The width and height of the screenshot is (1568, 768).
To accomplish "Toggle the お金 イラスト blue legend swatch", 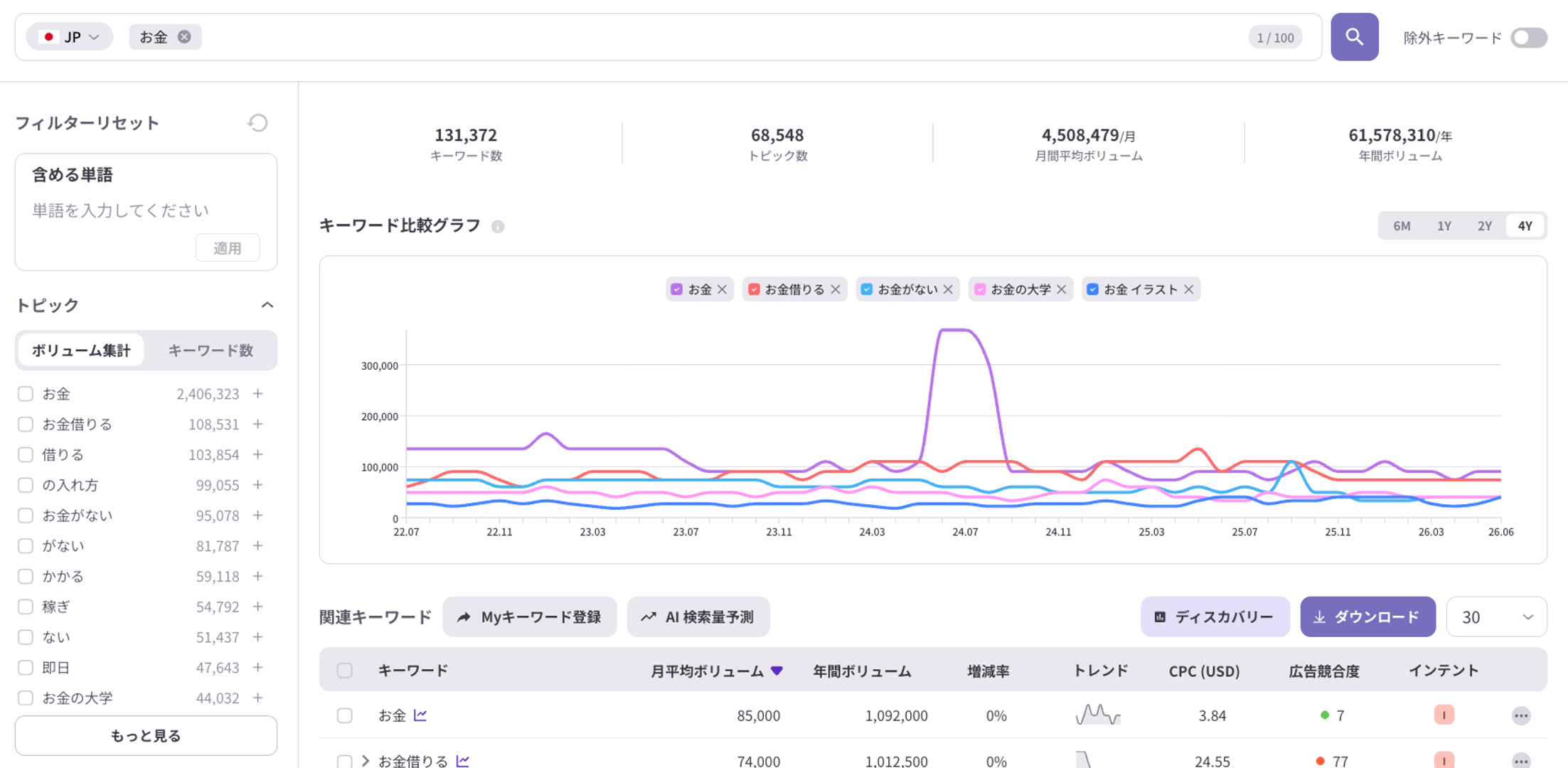I will (1093, 289).
